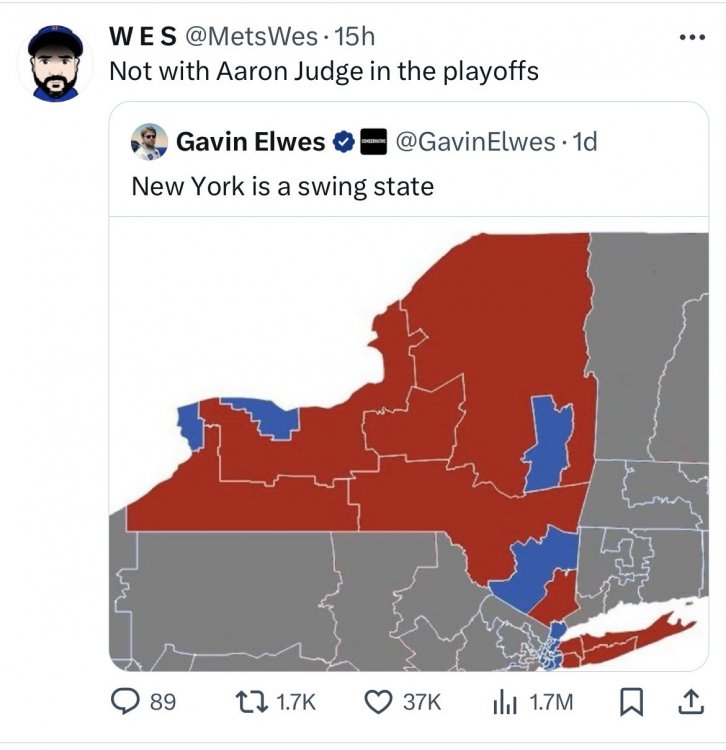Open WES profile avatar
This screenshot has height=750, width=726.
pos(54,62)
